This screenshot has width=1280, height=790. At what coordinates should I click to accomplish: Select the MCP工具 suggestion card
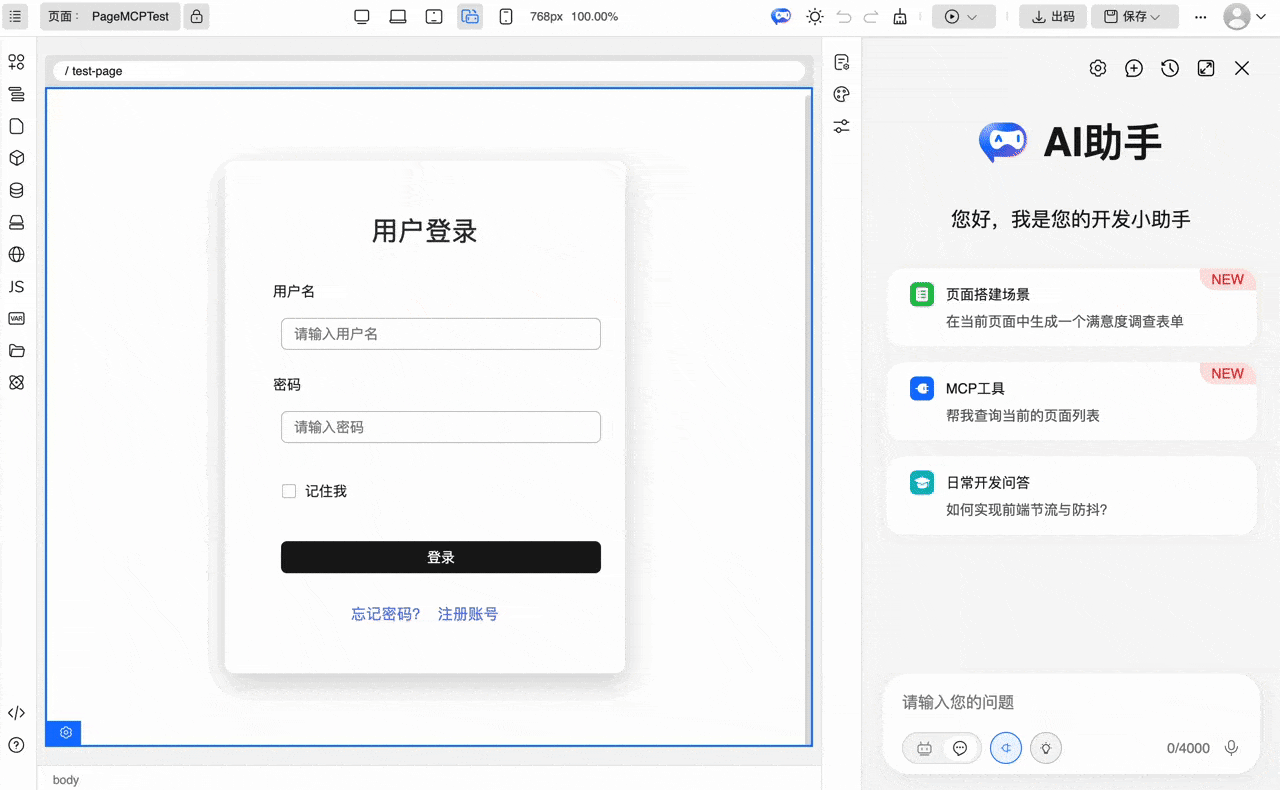point(1070,400)
